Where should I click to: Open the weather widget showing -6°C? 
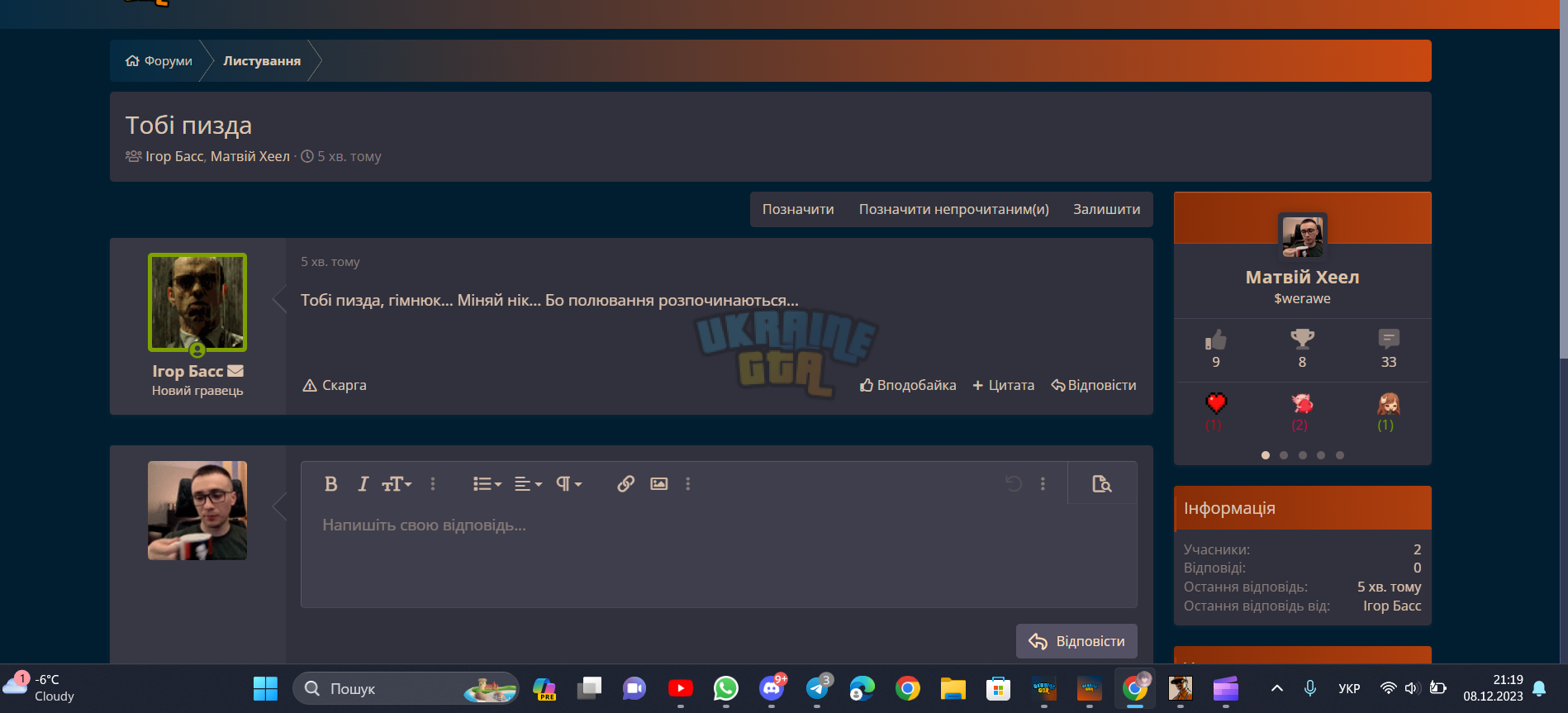coord(40,687)
